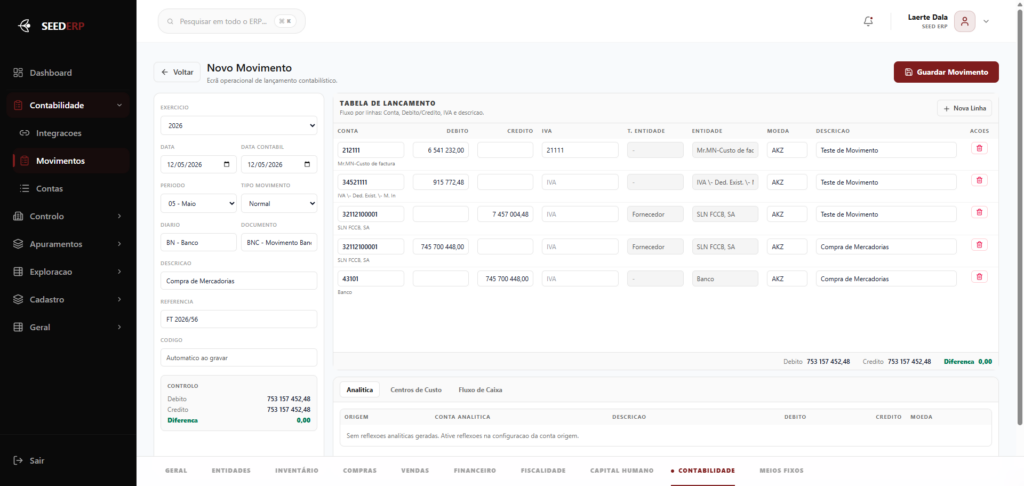Image resolution: width=1024 pixels, height=486 pixels.
Task: Open the Exercicio 2026 dropdown
Action: click(239, 125)
